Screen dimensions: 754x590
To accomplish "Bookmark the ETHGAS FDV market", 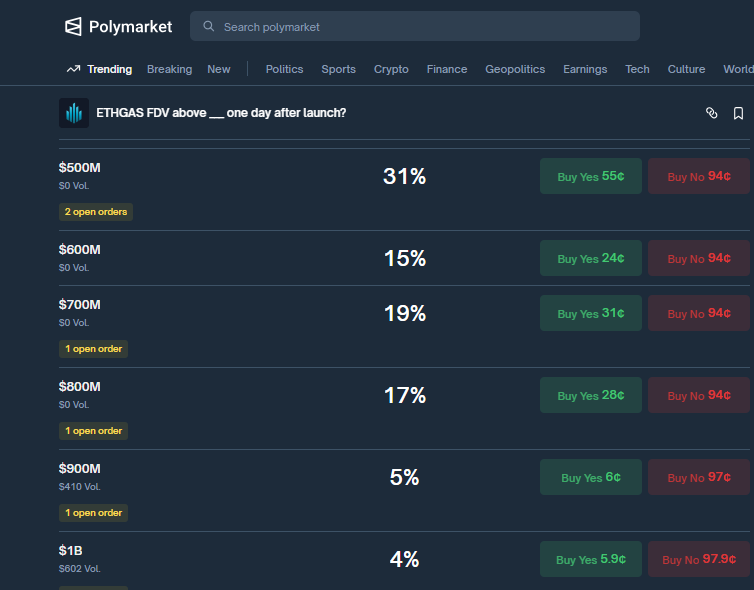I will click(x=738, y=113).
